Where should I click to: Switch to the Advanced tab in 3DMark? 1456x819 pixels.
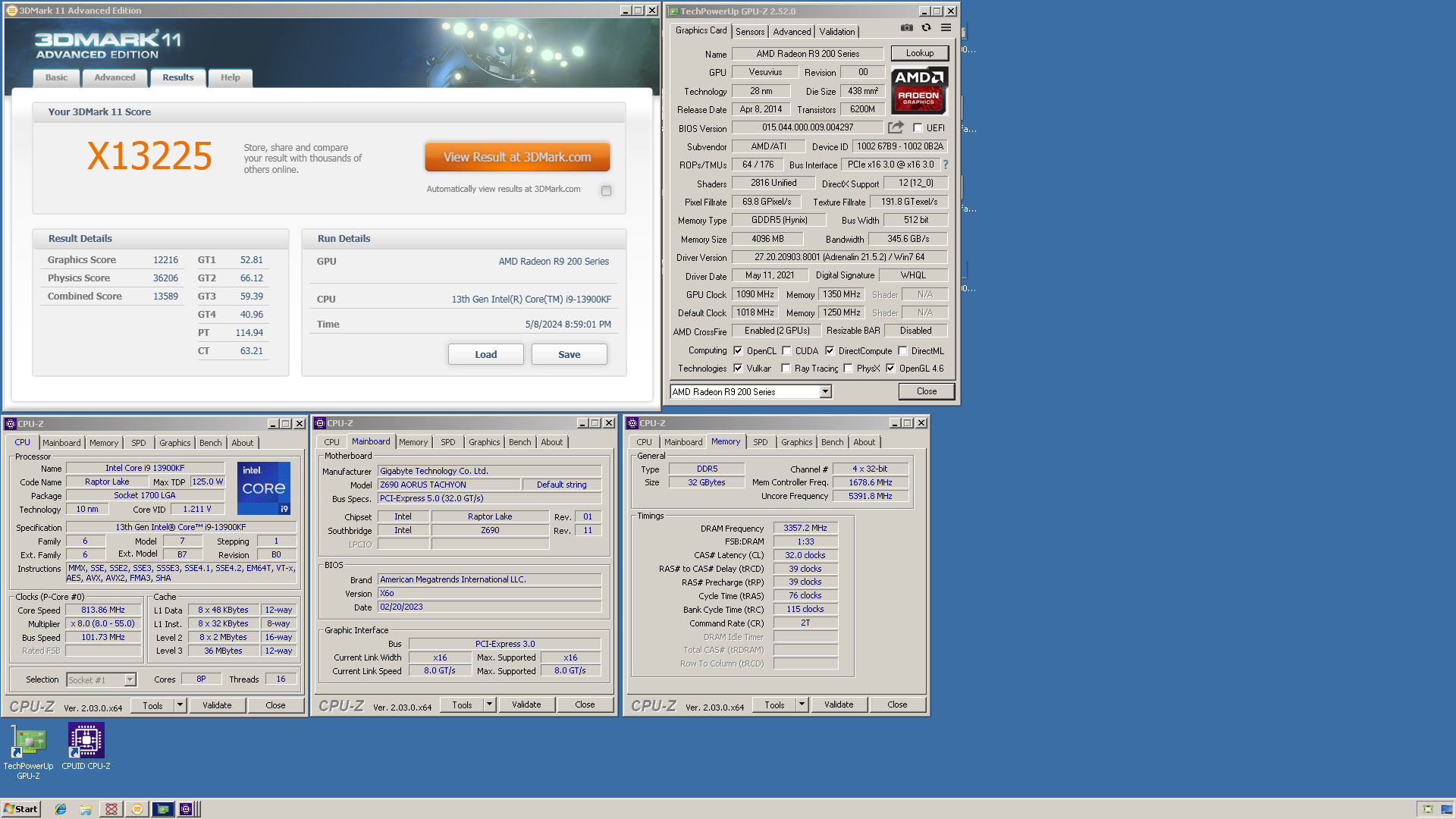point(115,77)
